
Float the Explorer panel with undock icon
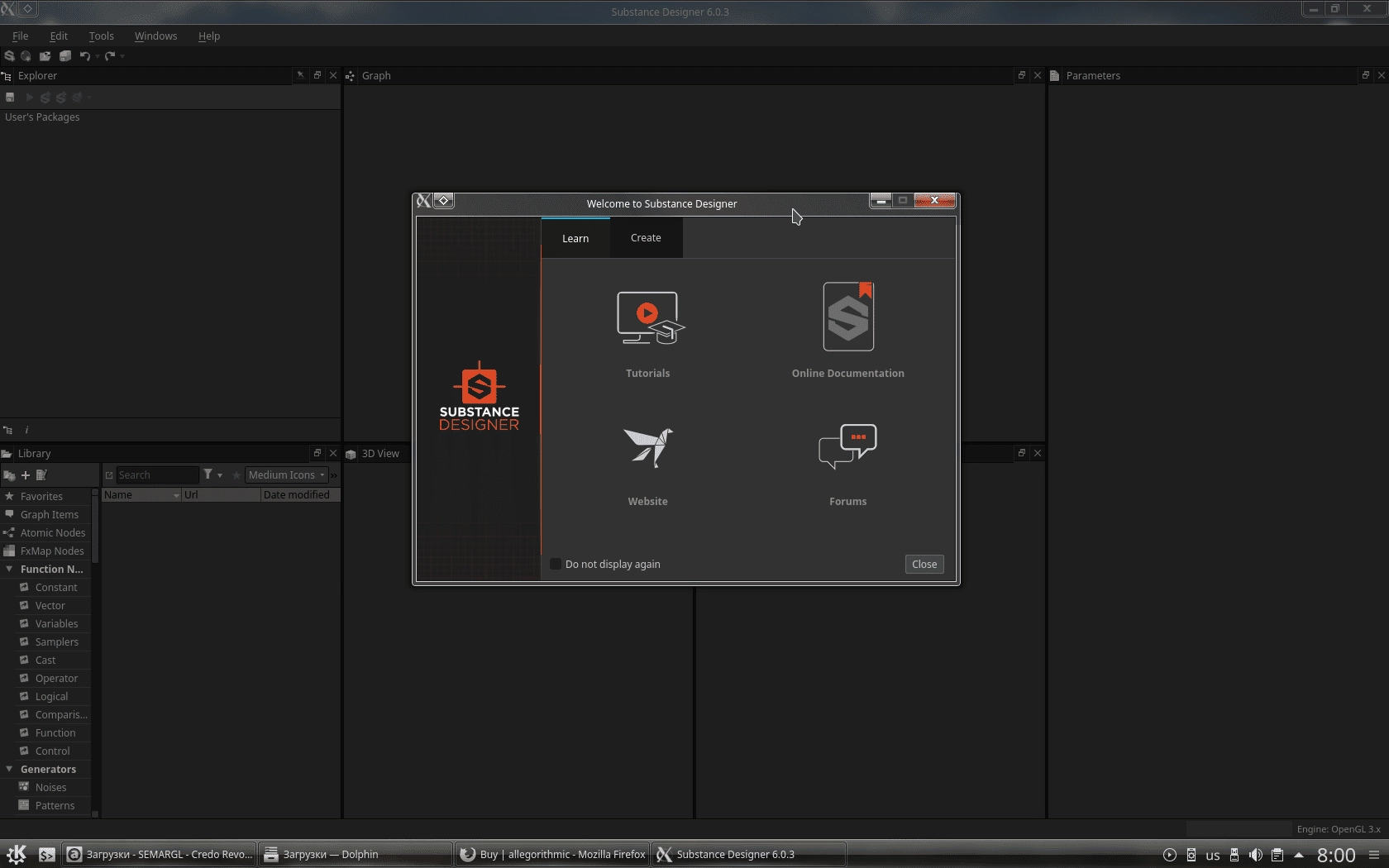[317, 75]
